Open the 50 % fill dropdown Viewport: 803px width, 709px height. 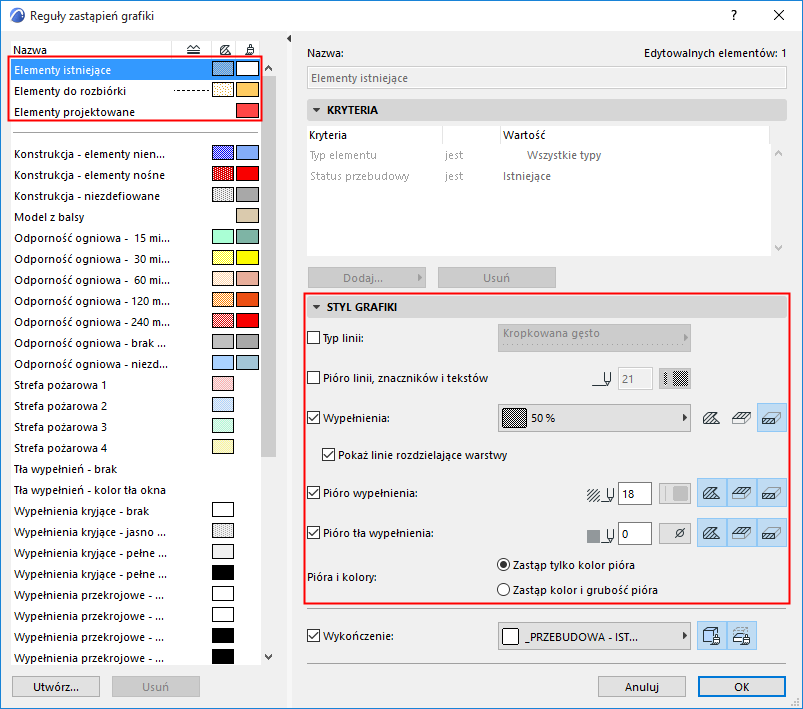594,418
